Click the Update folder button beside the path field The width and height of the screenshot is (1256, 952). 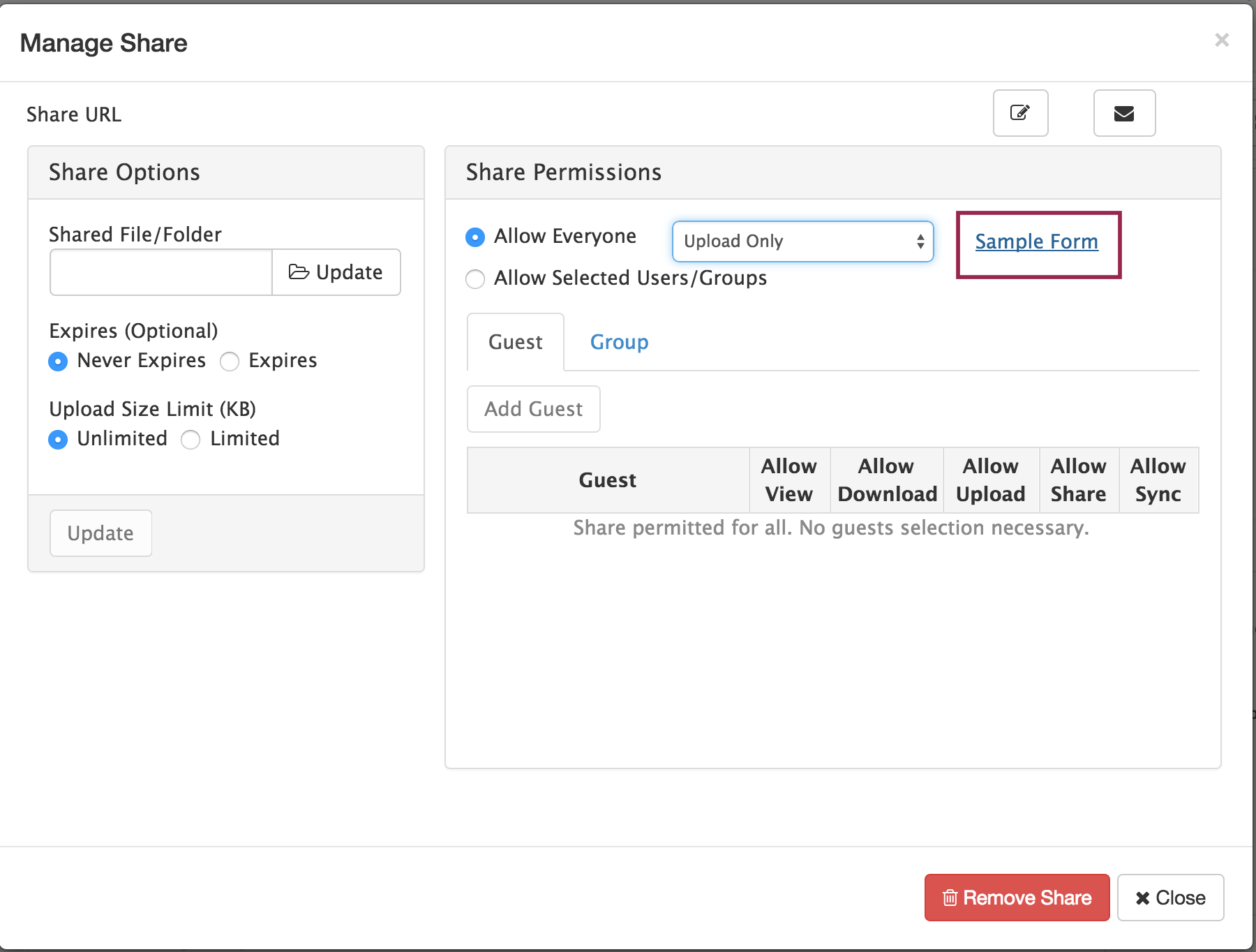(x=336, y=272)
